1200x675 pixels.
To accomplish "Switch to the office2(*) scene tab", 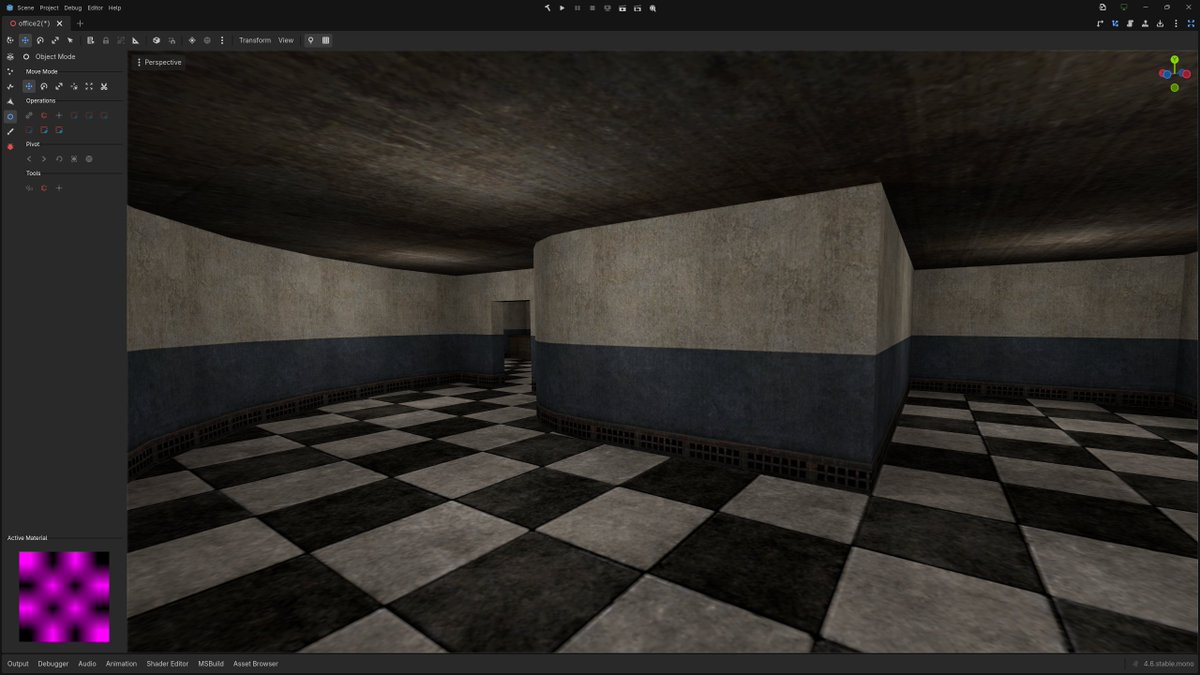I will (x=34, y=23).
